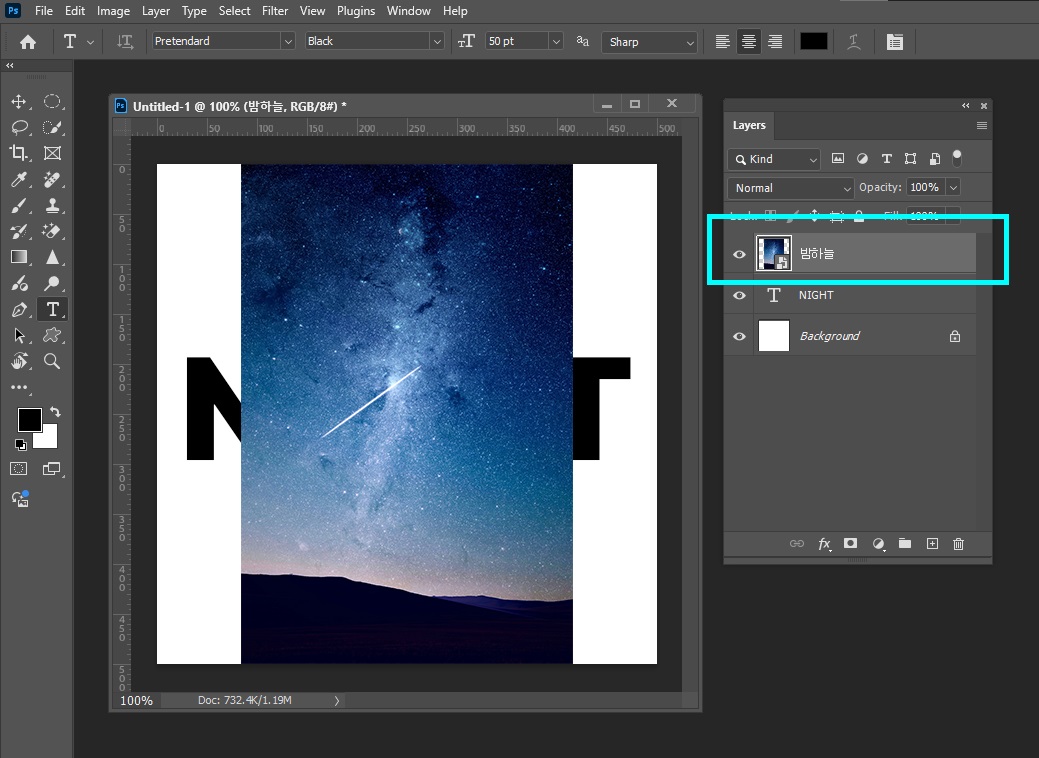1039x758 pixels.
Task: Center align the text
Action: tap(749, 42)
